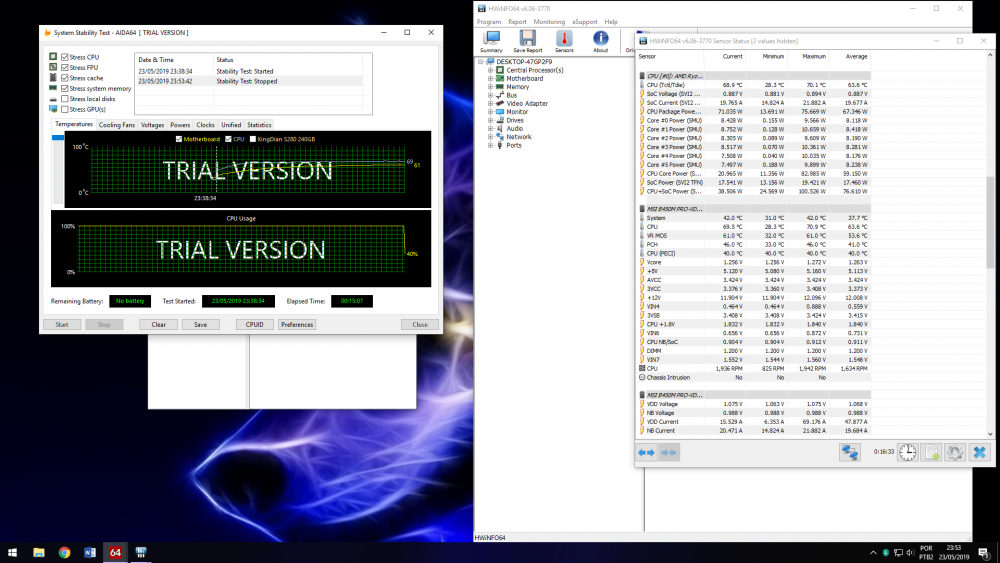Click the expand columns blue arrows icon
1000x563 pixels.
646,453
